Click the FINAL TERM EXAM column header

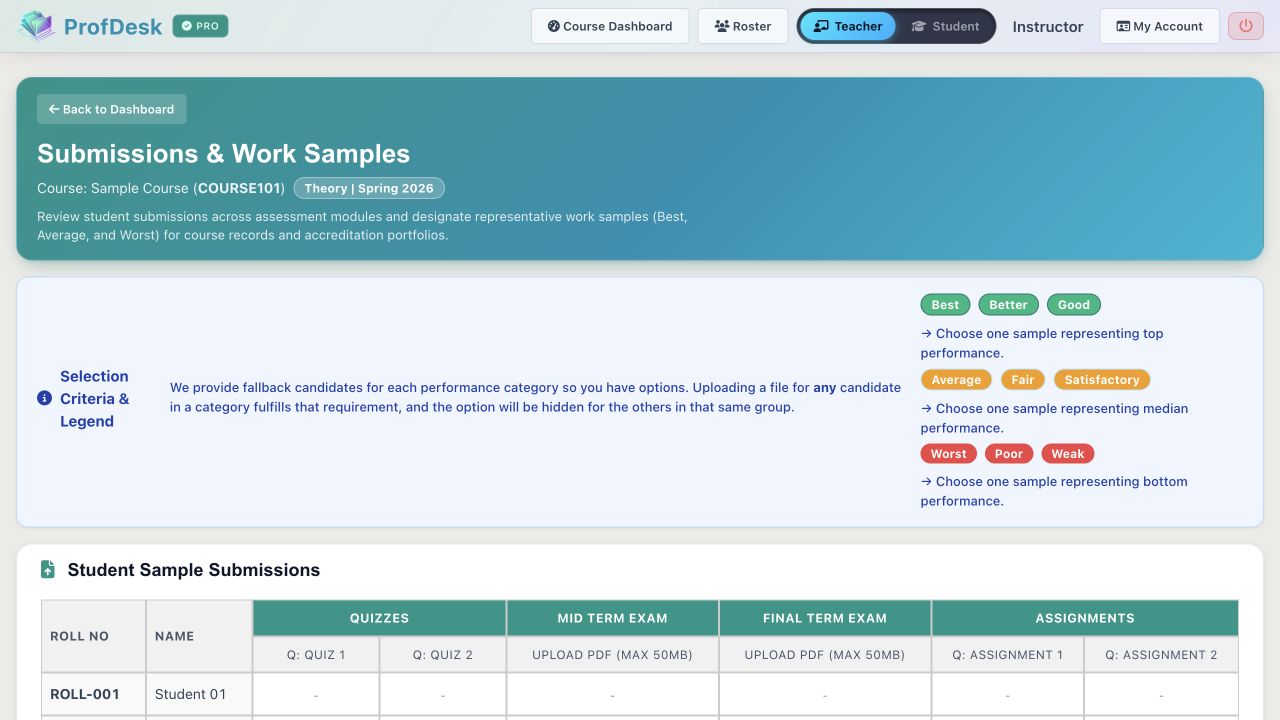click(825, 618)
